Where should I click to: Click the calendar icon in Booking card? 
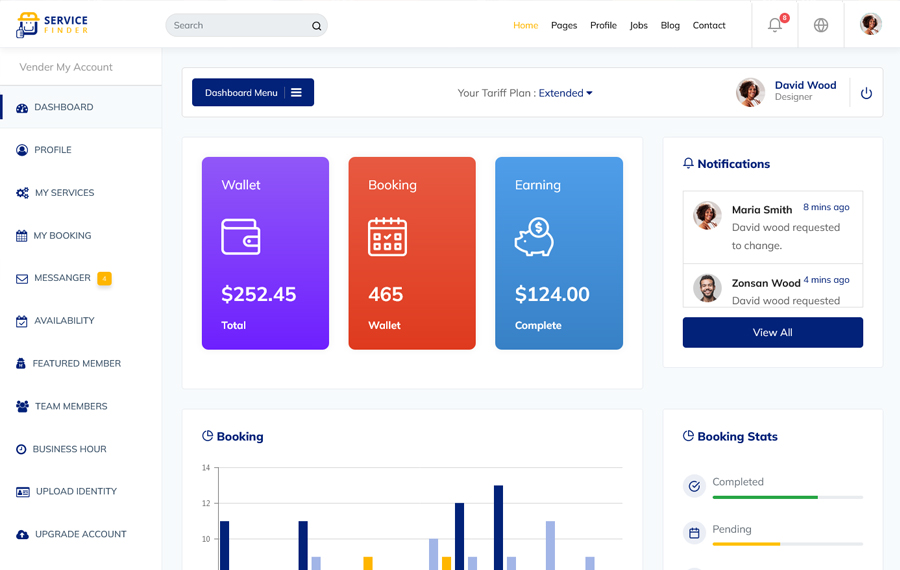pos(387,237)
